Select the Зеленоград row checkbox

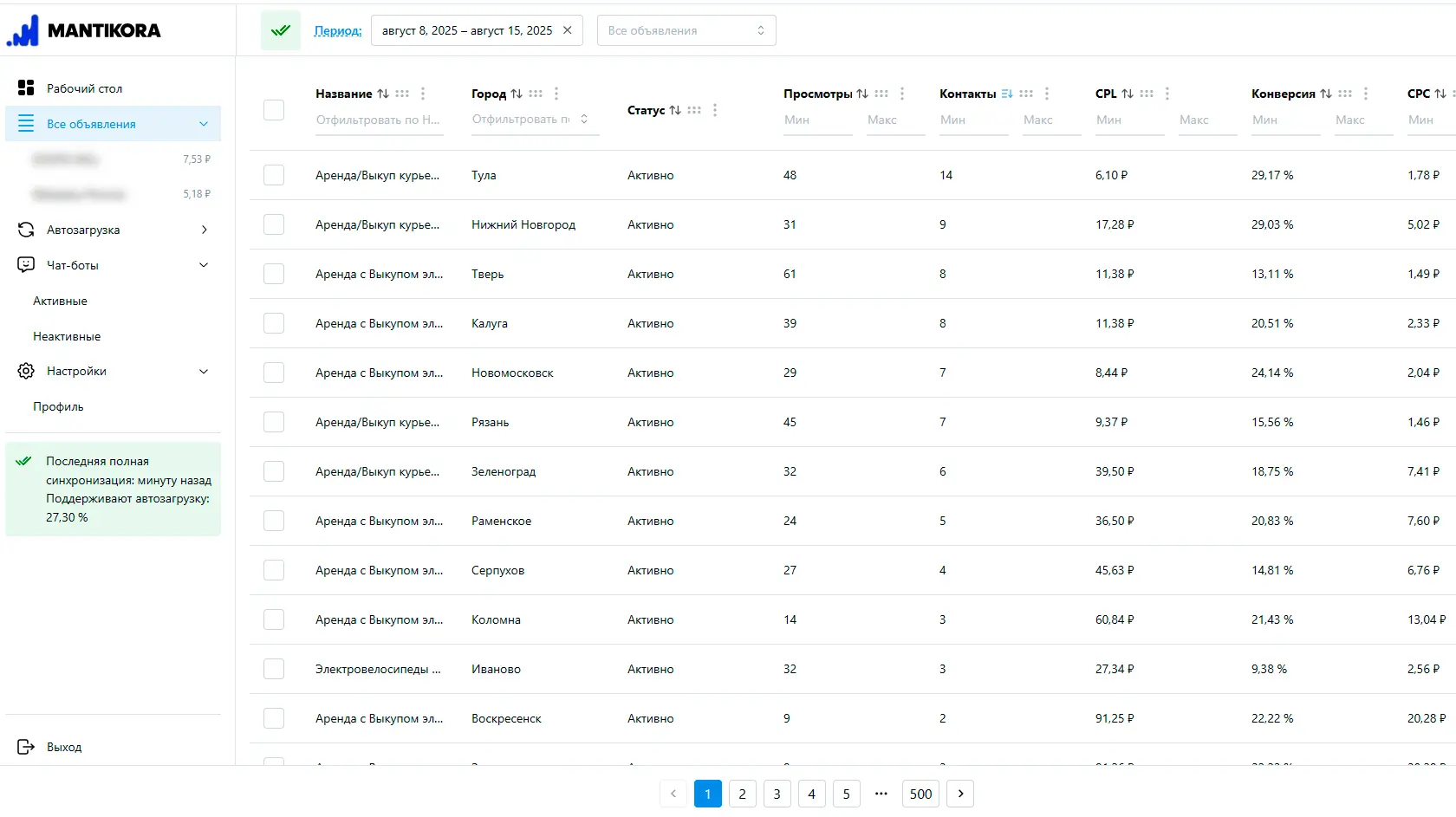(x=274, y=471)
